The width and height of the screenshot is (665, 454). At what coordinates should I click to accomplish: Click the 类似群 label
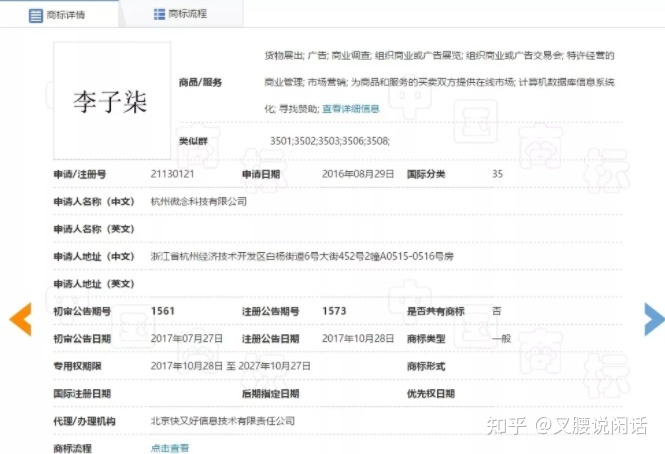click(x=193, y=141)
